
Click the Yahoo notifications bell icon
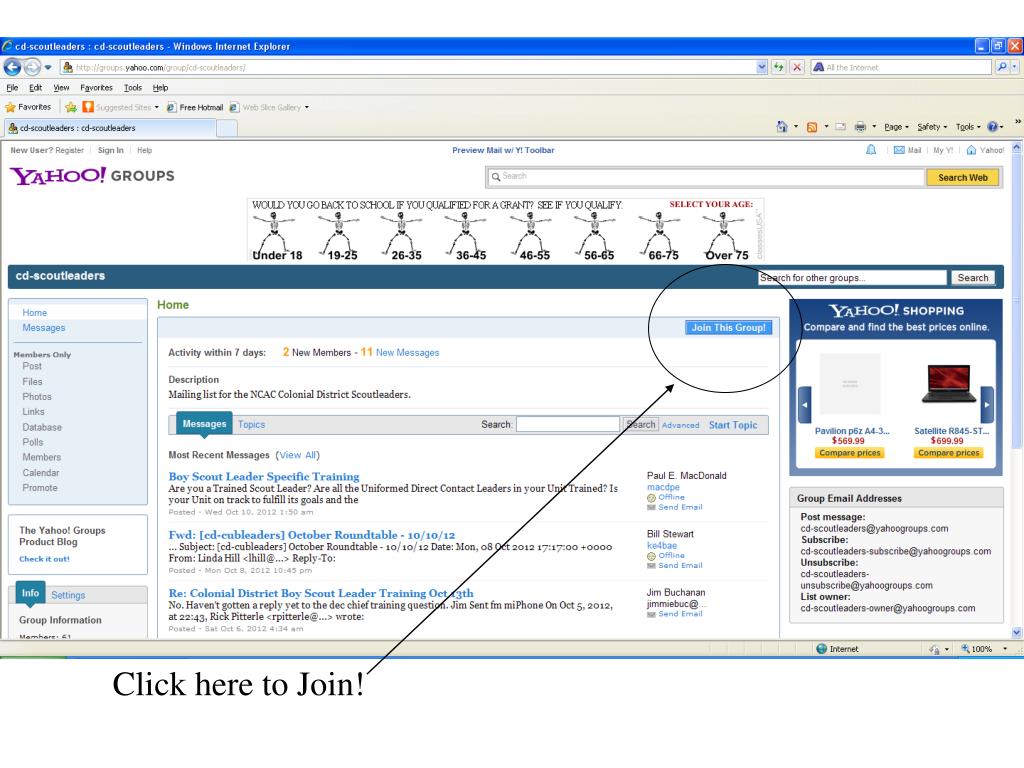(x=871, y=150)
